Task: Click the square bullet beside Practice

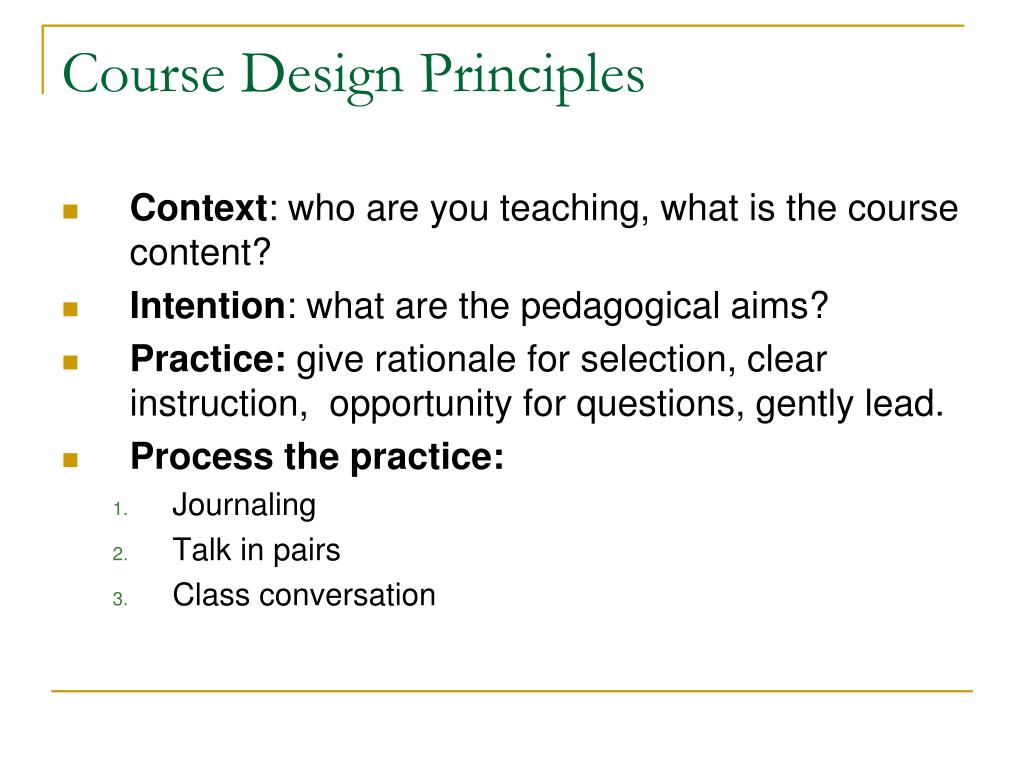Action: (71, 362)
